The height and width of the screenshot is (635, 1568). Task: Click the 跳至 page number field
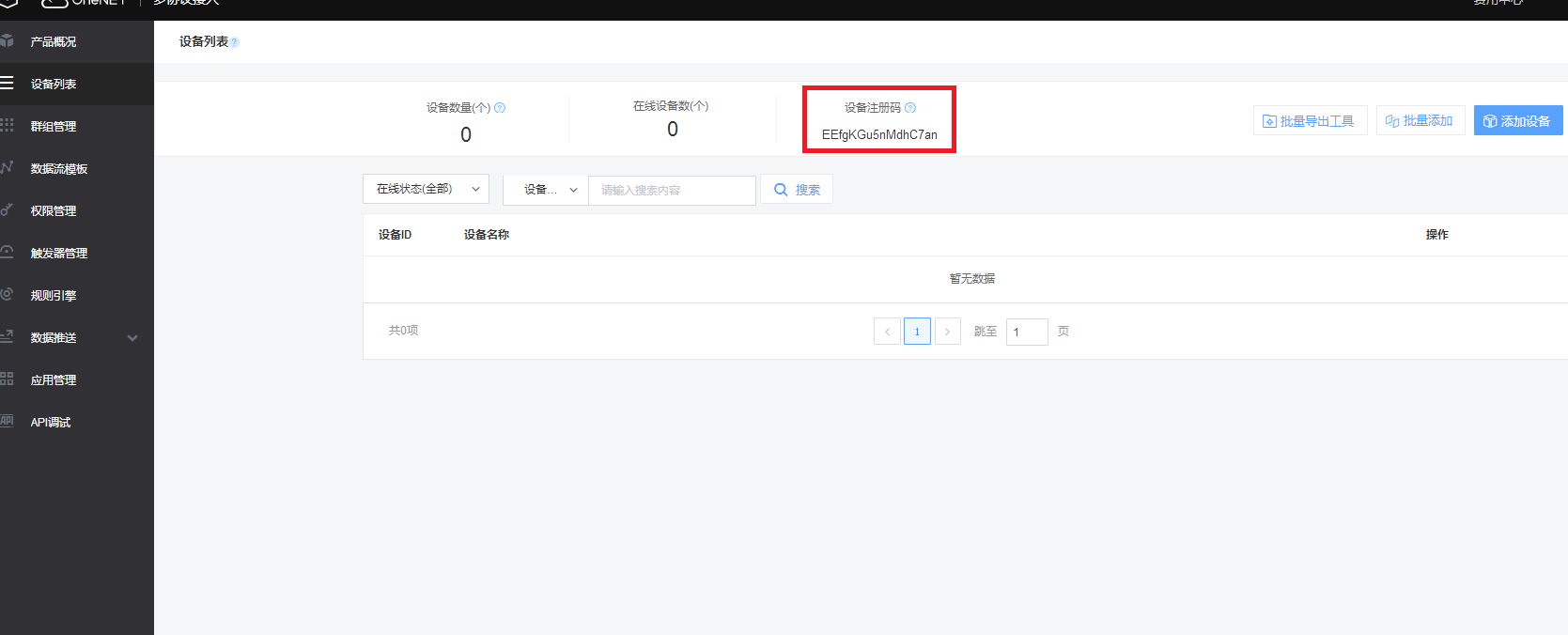(x=1027, y=332)
